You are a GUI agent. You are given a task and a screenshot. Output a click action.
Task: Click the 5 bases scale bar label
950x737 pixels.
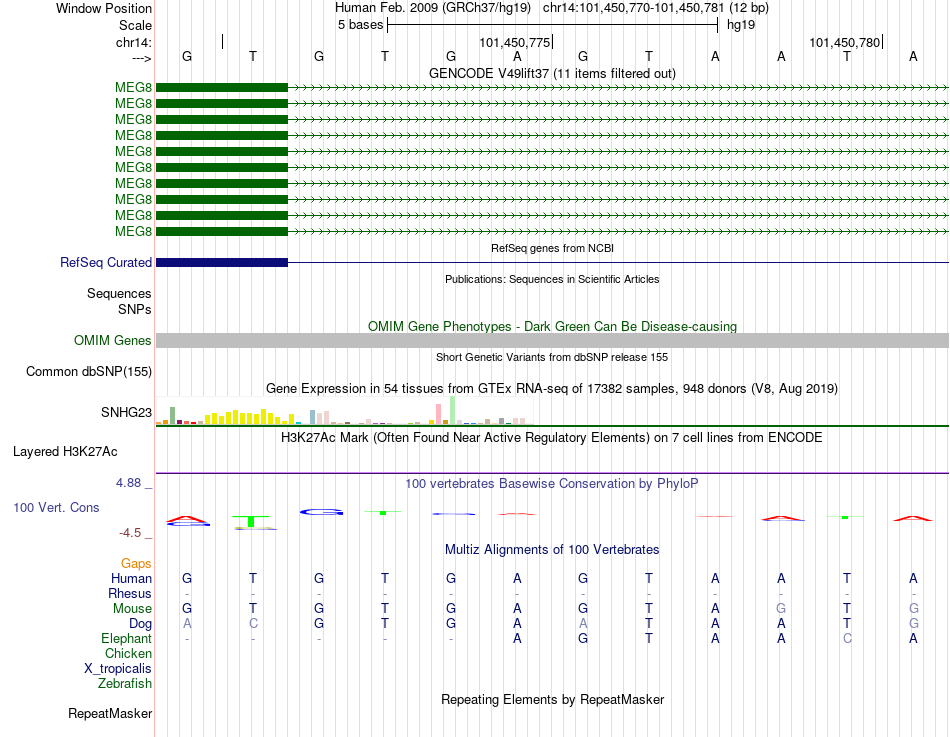tap(360, 25)
